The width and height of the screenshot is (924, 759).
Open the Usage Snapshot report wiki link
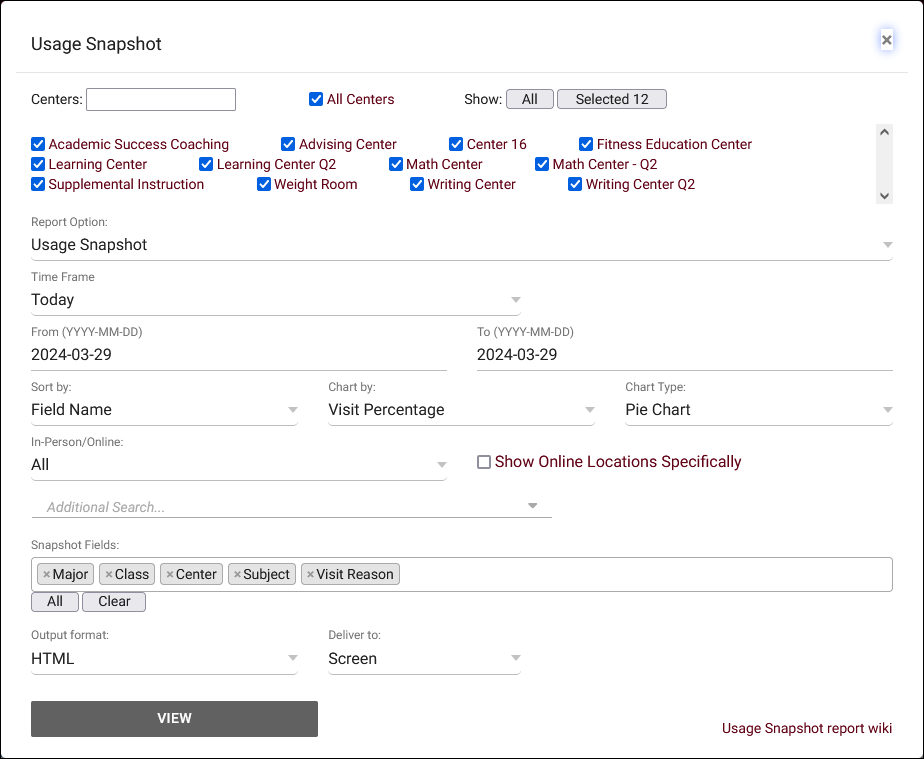click(x=806, y=728)
